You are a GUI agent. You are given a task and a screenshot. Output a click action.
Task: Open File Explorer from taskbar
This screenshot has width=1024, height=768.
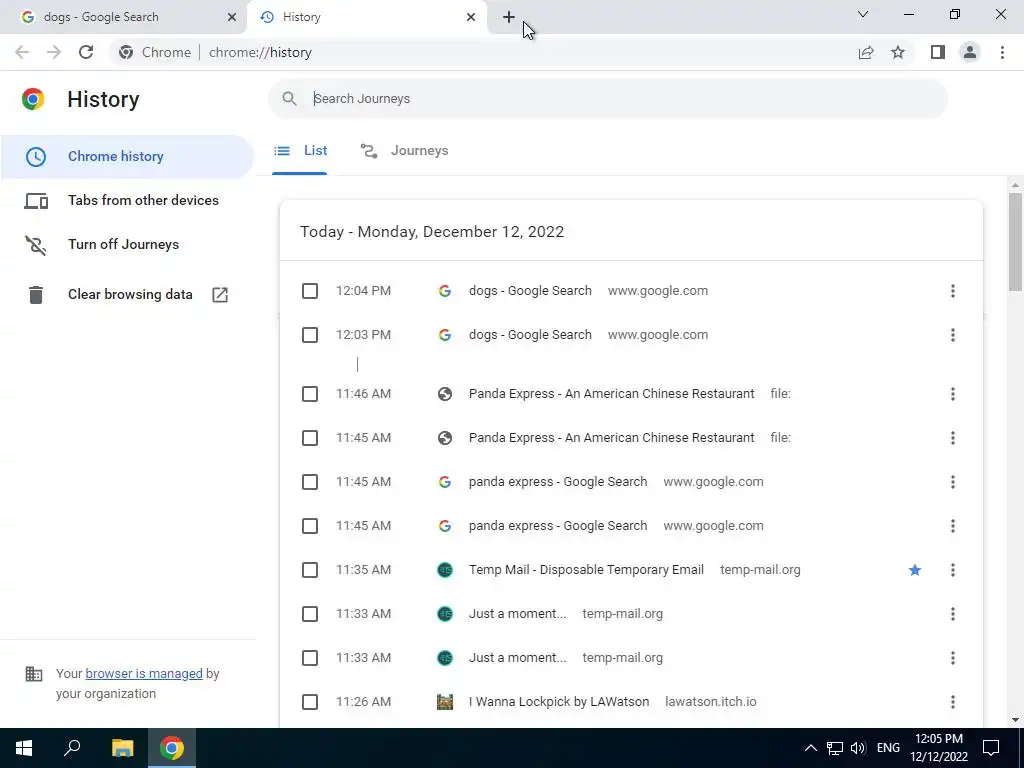pos(122,748)
